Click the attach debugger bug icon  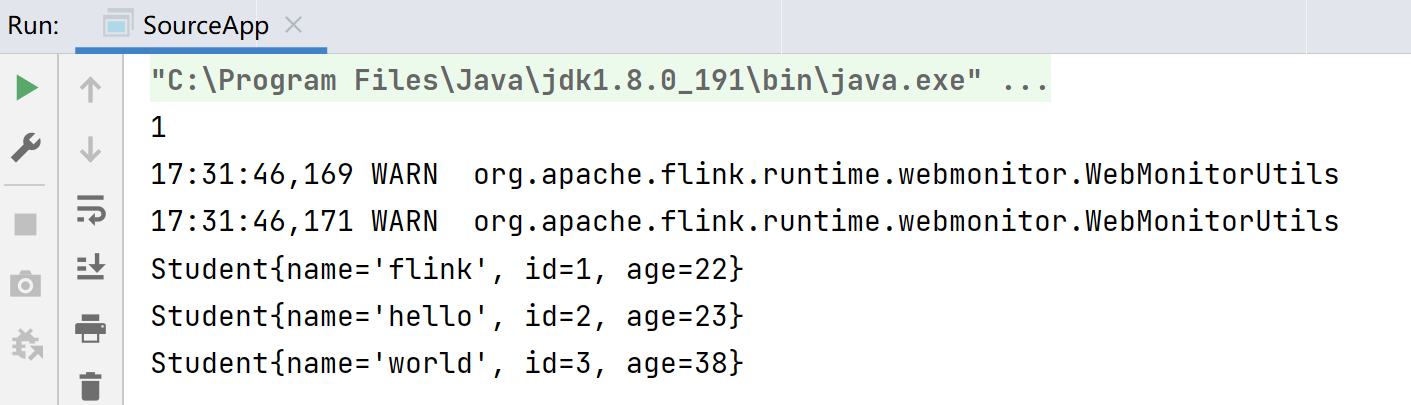(x=26, y=345)
